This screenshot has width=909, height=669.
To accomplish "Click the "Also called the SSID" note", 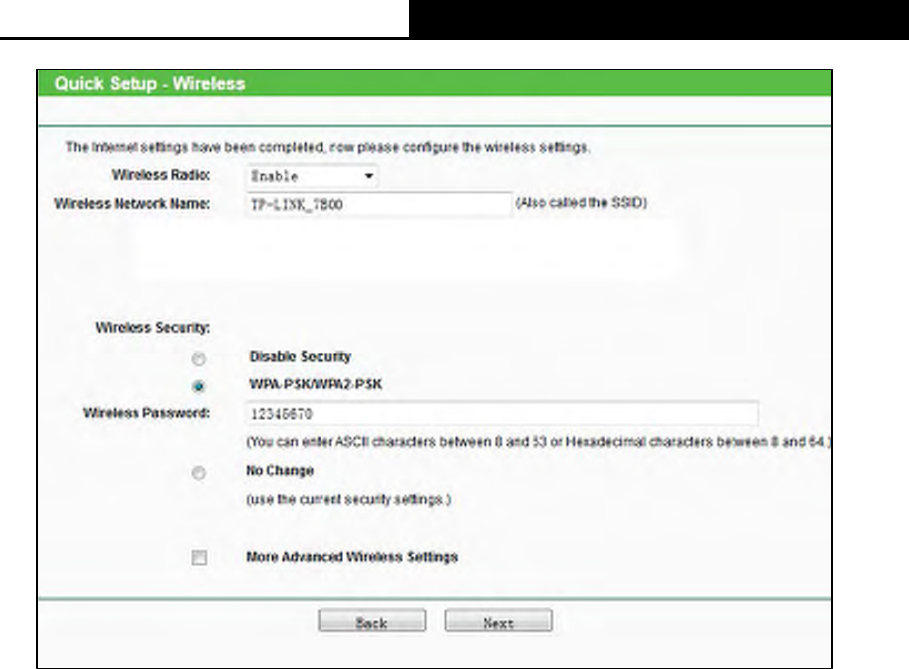I will (581, 203).
